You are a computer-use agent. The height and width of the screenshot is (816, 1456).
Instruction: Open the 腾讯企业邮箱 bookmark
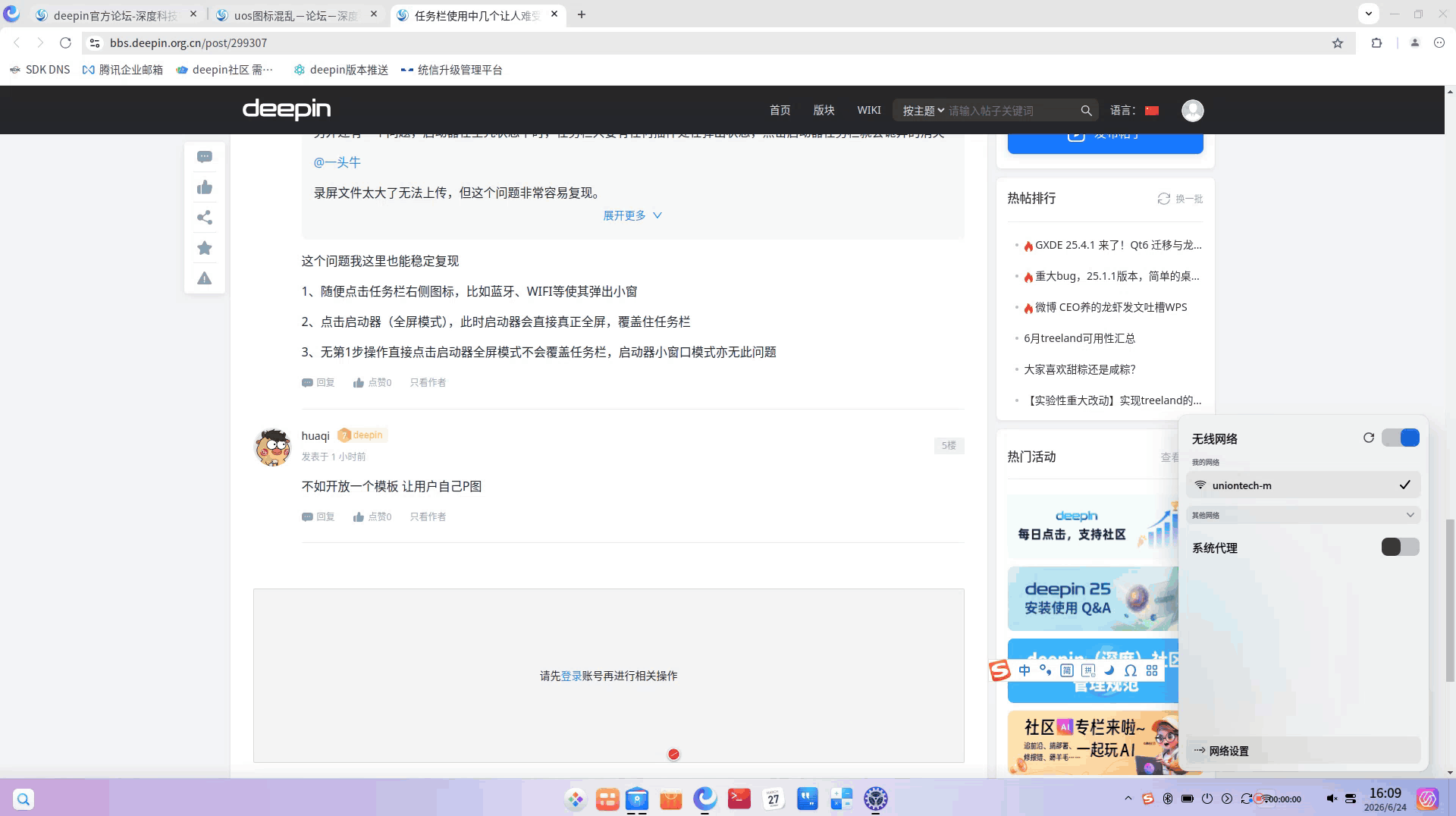pos(122,70)
